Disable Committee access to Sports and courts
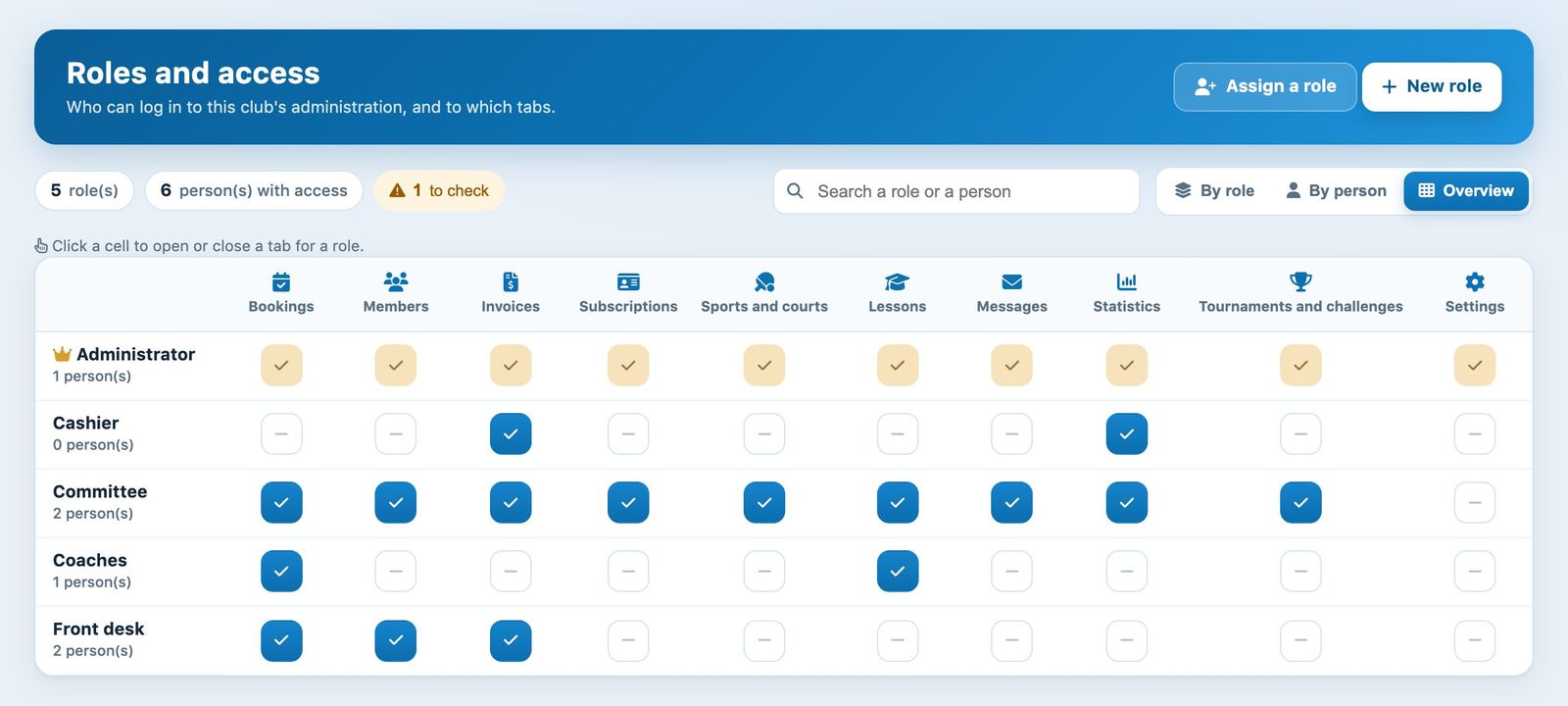Screen dimensions: 1568x706 pos(764,502)
